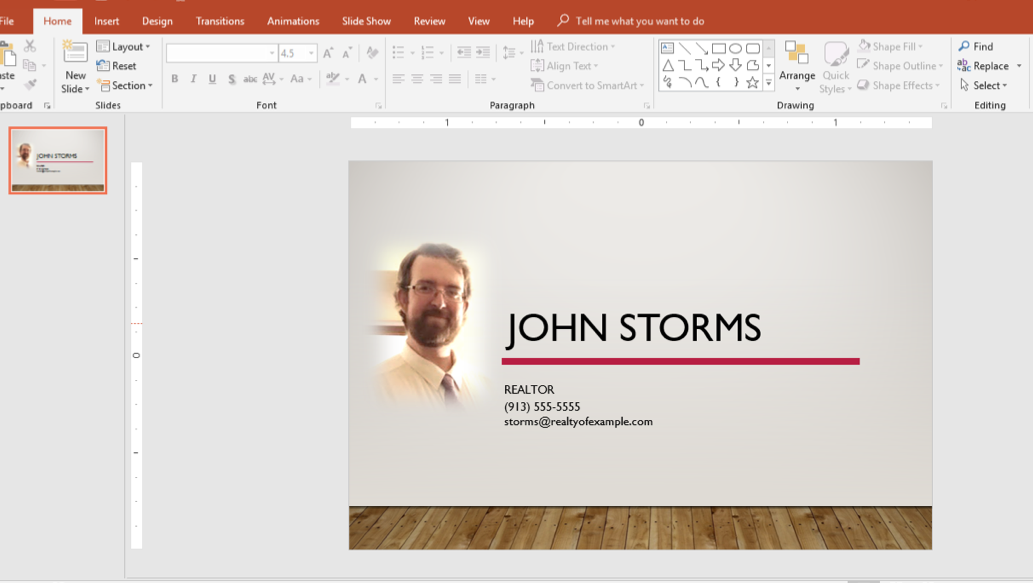The image size is (1033, 583).
Task: Toggle Bold formatting
Action: [x=175, y=79]
